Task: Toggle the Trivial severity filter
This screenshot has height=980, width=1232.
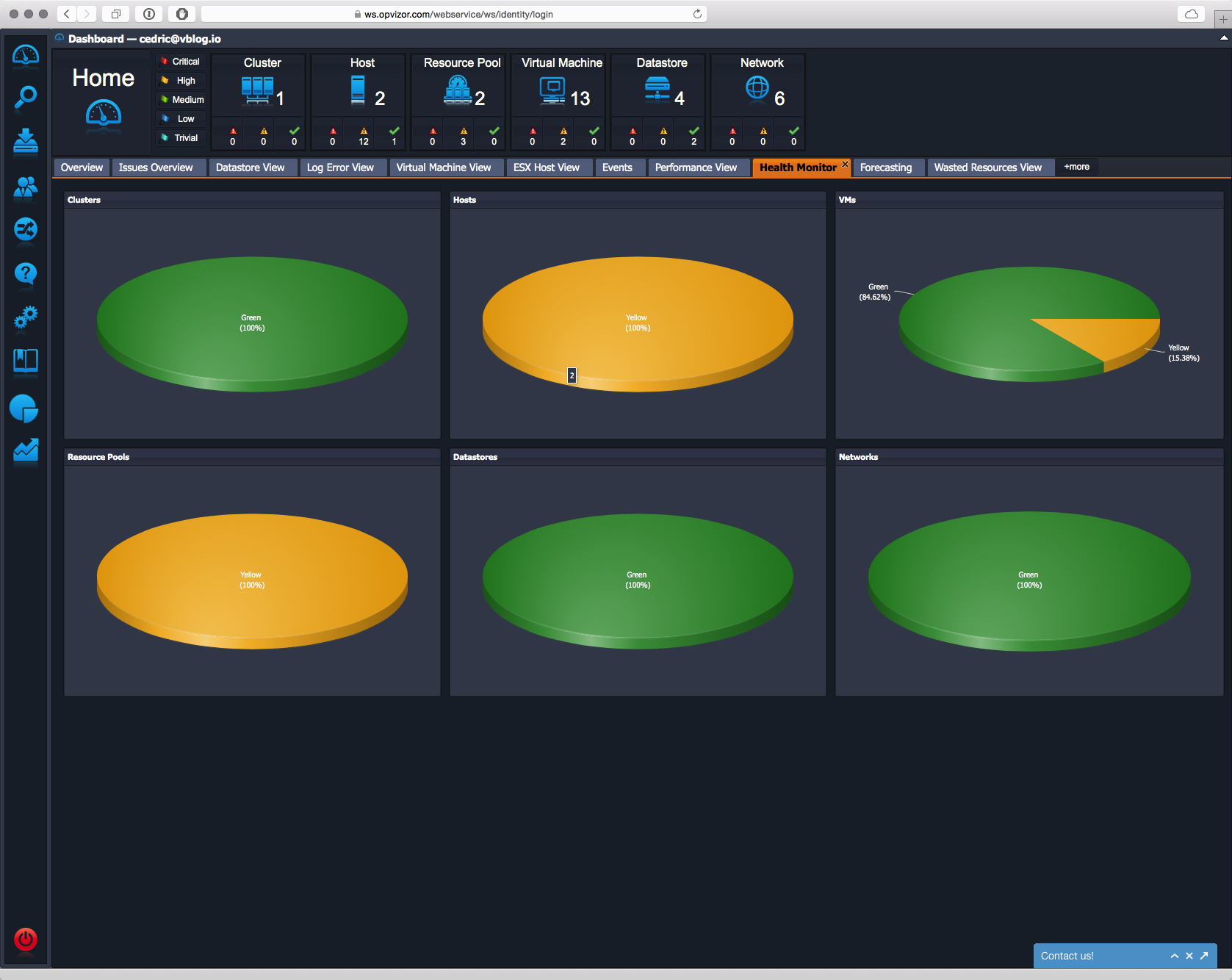Action: click(x=181, y=138)
